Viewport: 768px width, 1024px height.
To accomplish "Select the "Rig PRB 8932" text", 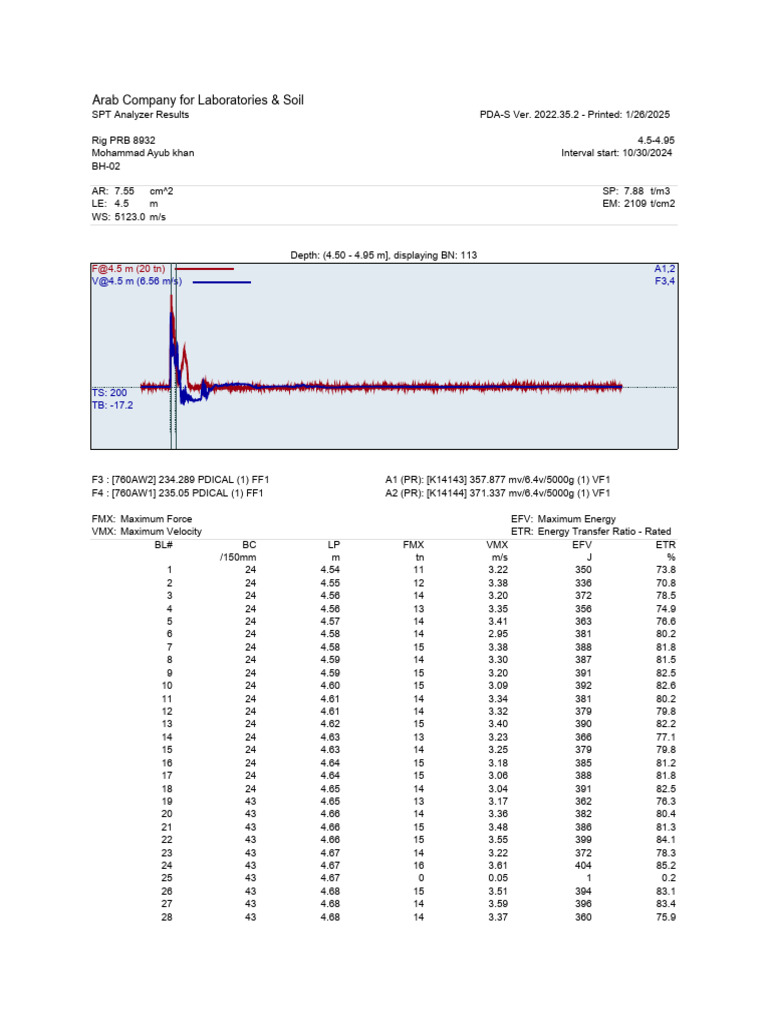I will (123, 140).
